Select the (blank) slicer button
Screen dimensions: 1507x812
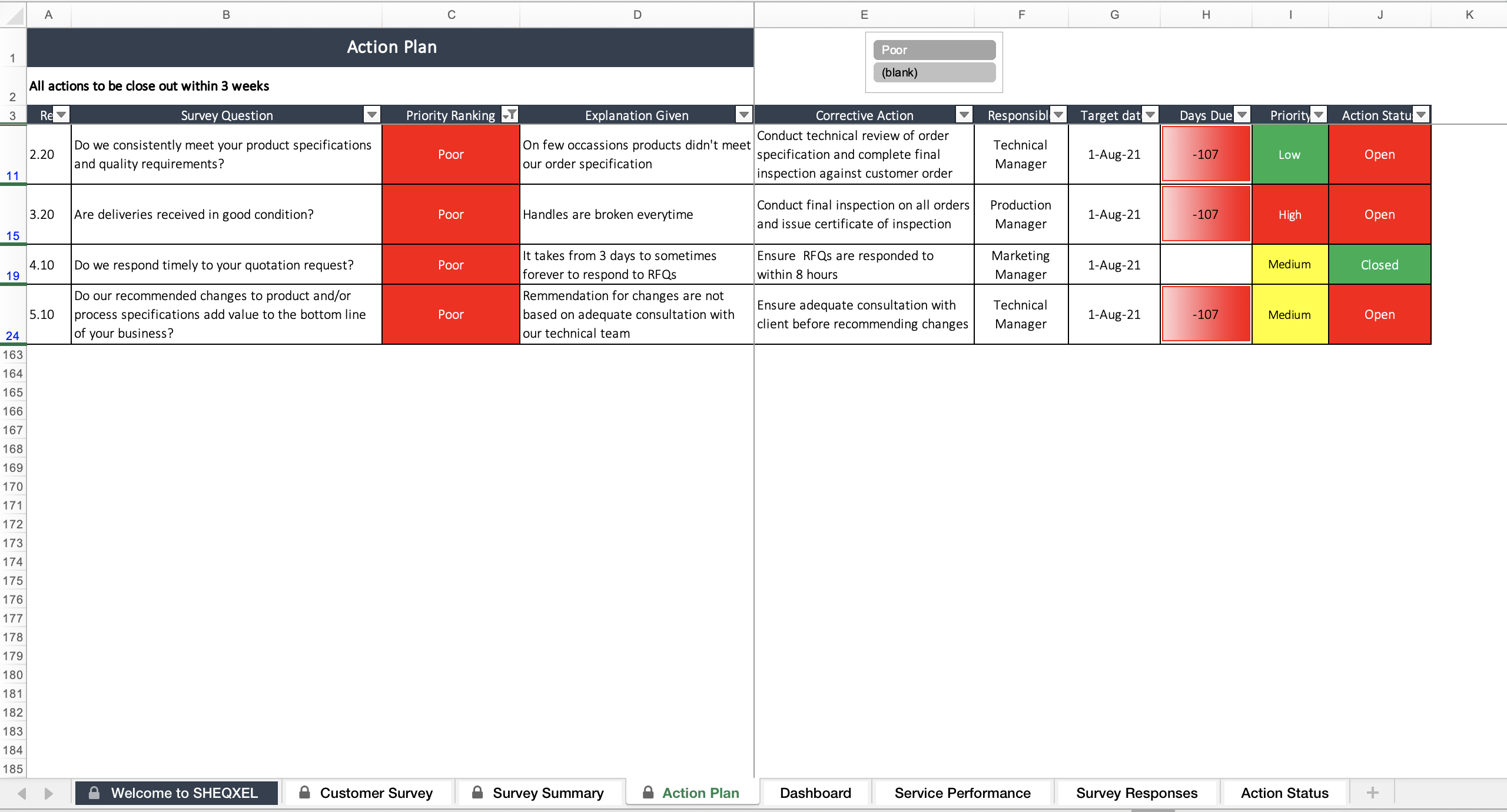point(934,72)
